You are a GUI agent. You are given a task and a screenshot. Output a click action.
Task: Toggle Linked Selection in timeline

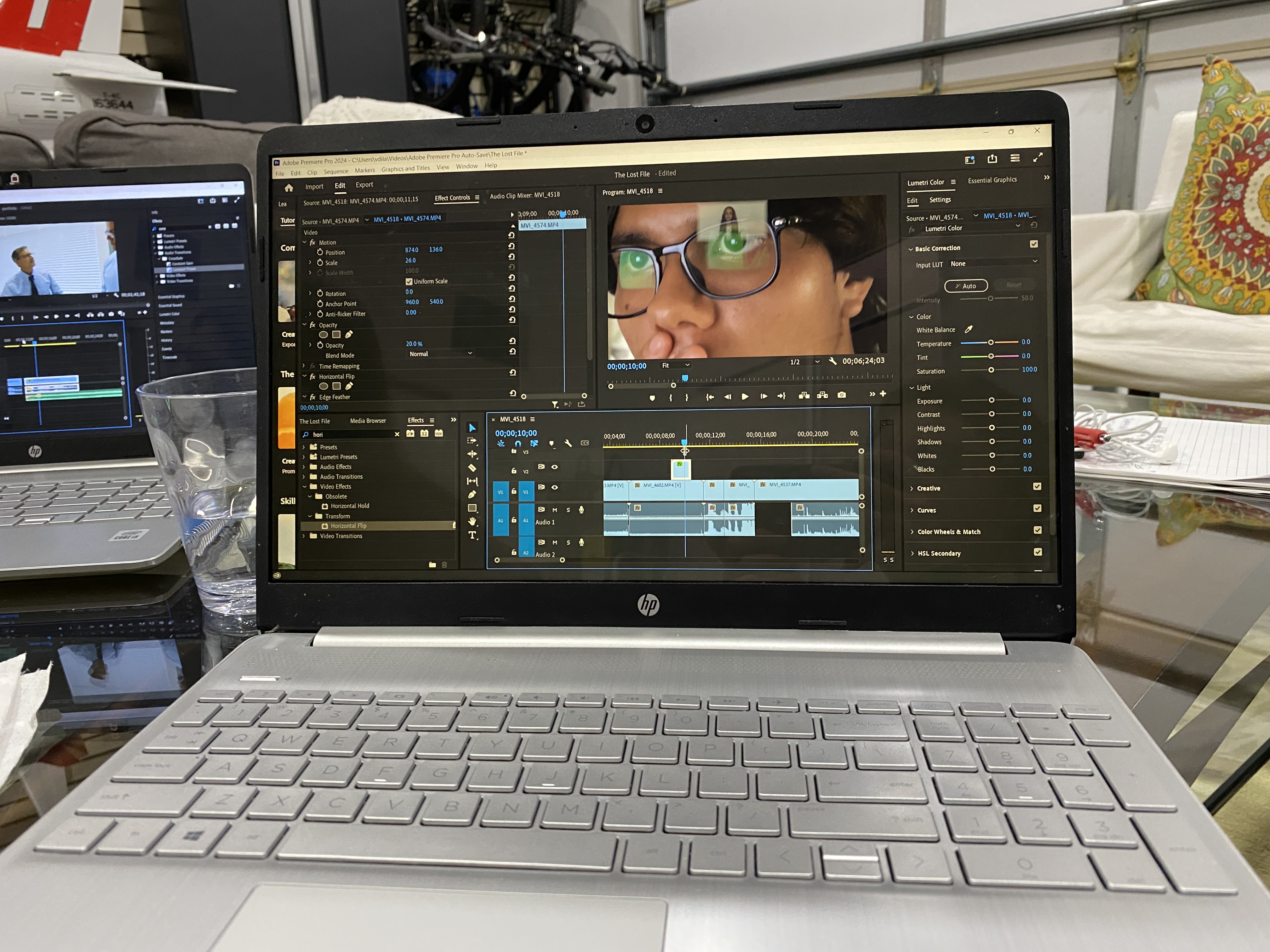pos(534,444)
